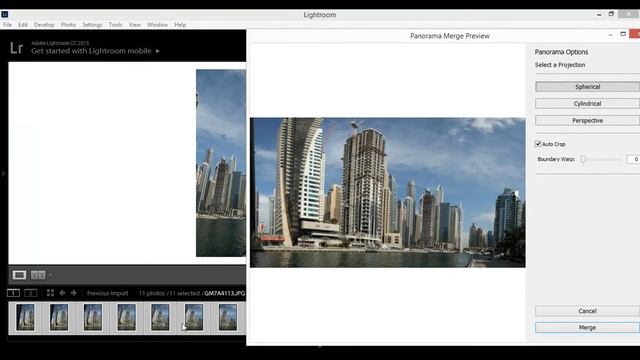640x360 pixels.
Task: Click the Merge button
Action: pos(587,327)
